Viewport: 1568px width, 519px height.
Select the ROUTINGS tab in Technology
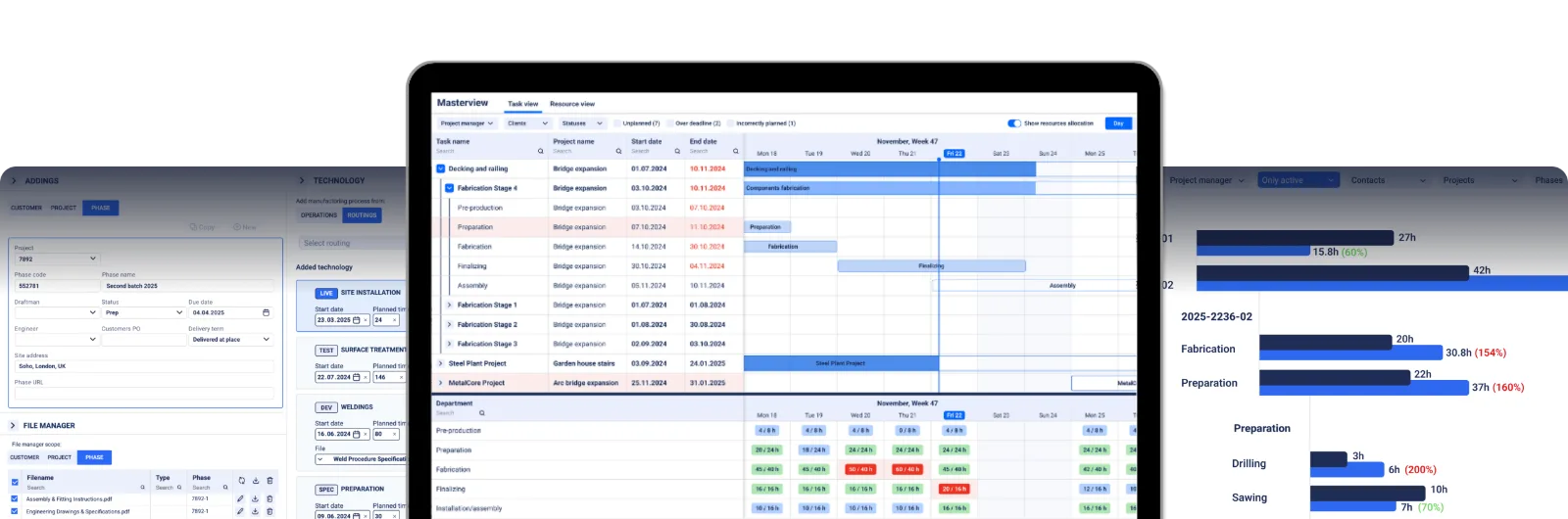pos(362,215)
